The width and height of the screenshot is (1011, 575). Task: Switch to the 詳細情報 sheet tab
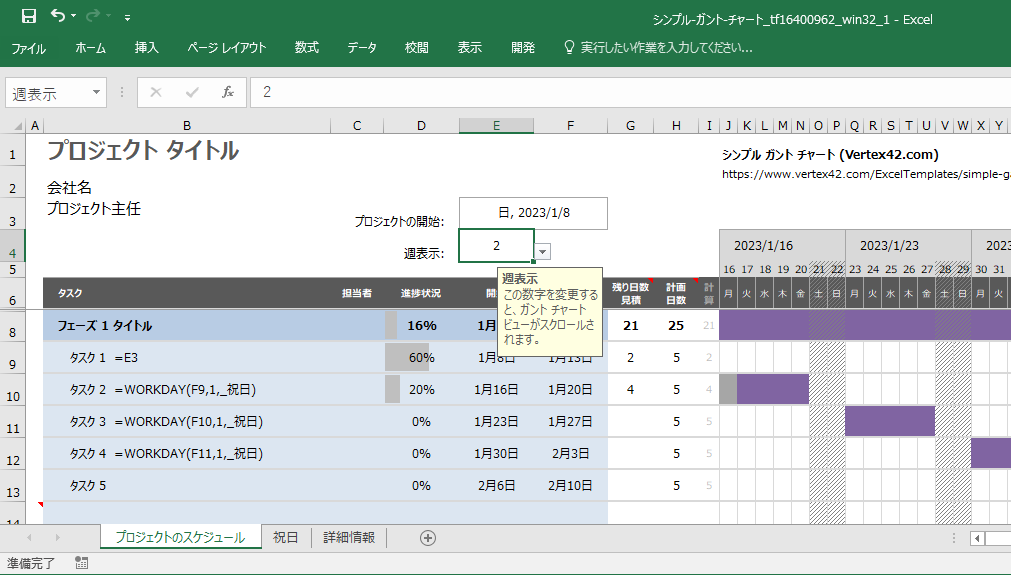[x=349, y=538]
